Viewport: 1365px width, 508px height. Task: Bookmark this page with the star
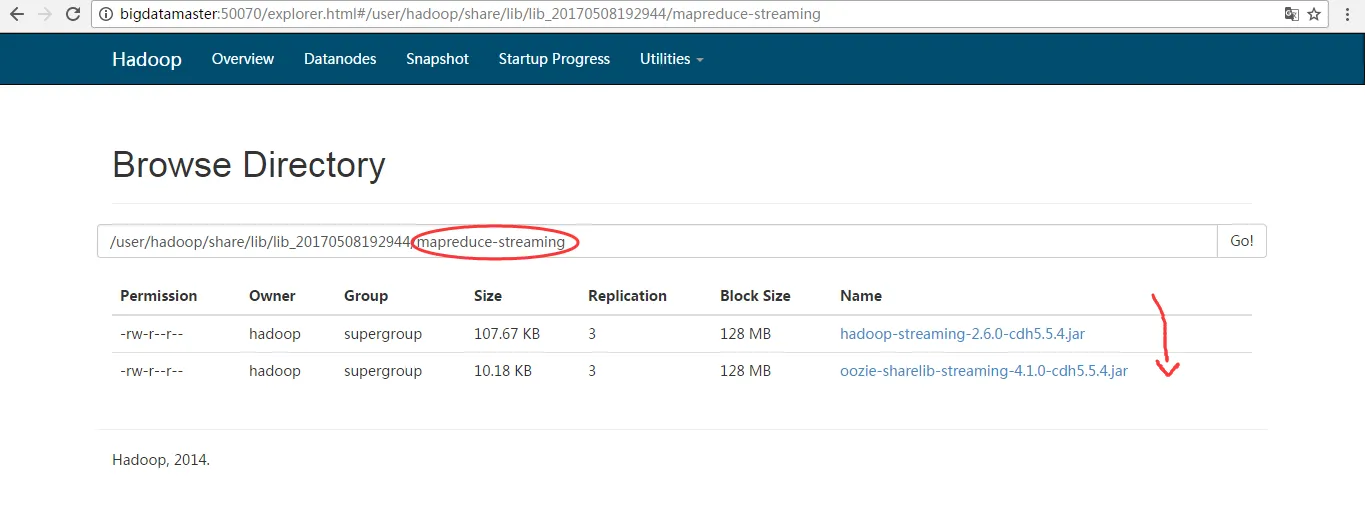point(1315,15)
